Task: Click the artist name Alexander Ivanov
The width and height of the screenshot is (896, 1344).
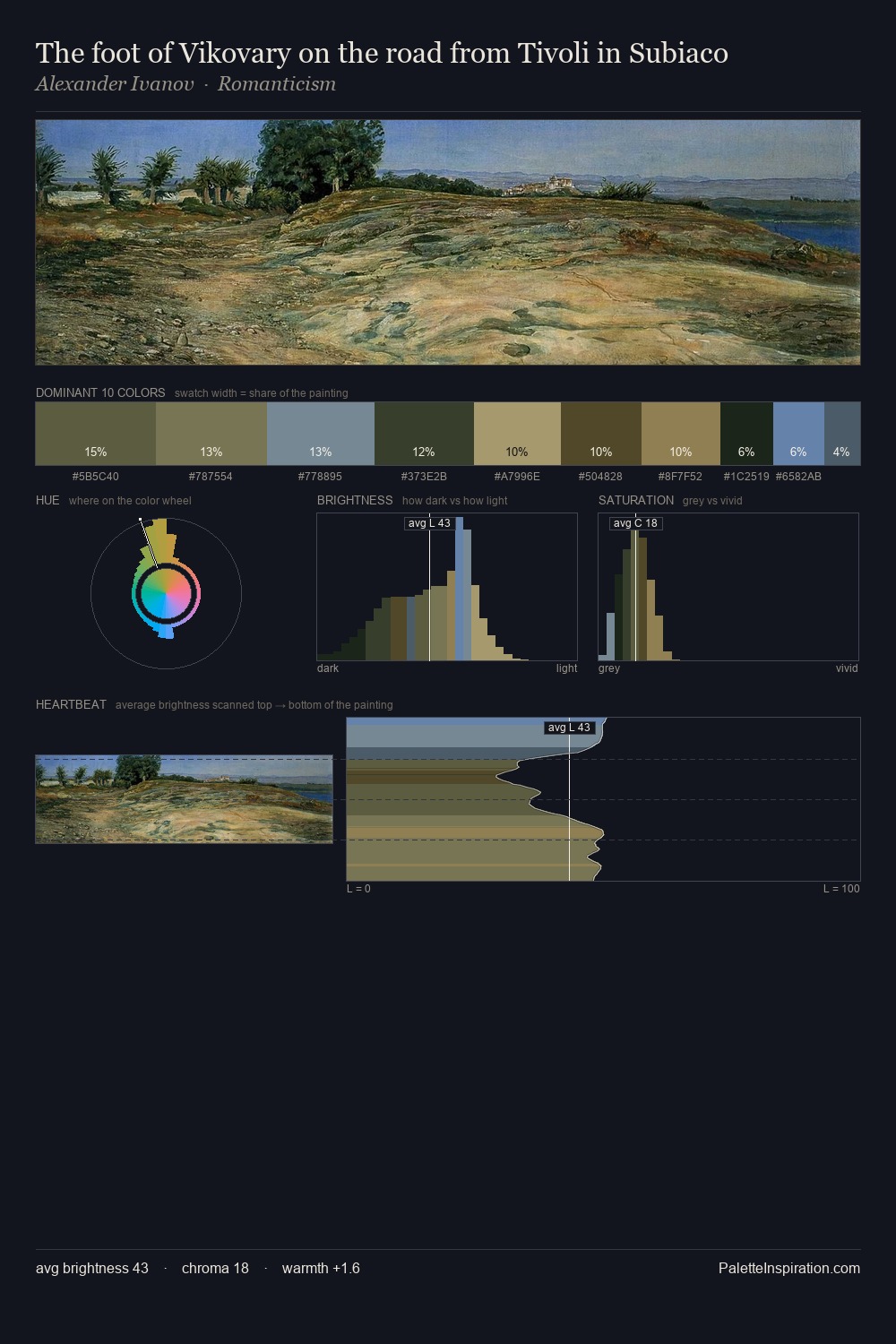Action: coord(115,84)
